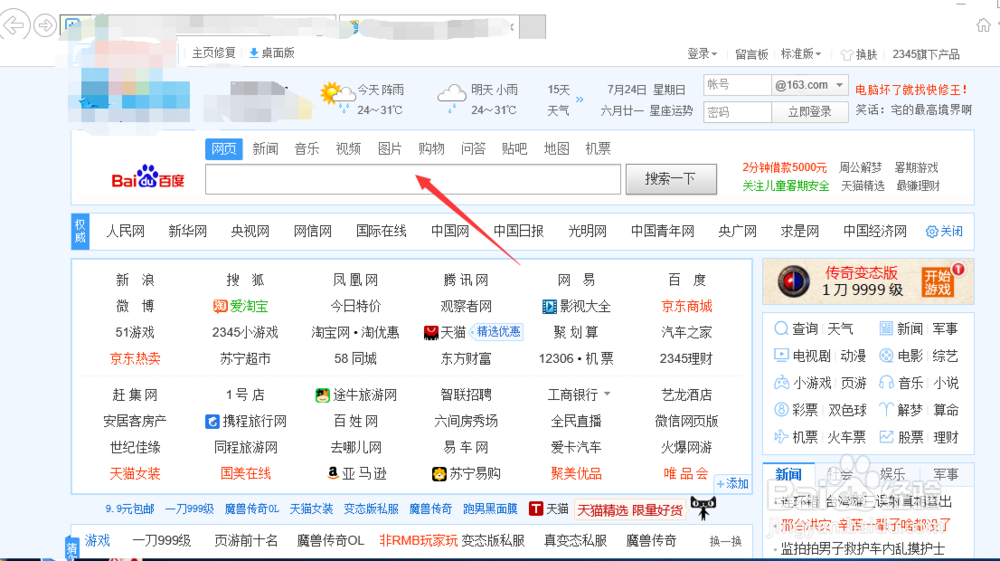Select the 图片 search tab
This screenshot has height=561, width=1000.
coord(390,149)
